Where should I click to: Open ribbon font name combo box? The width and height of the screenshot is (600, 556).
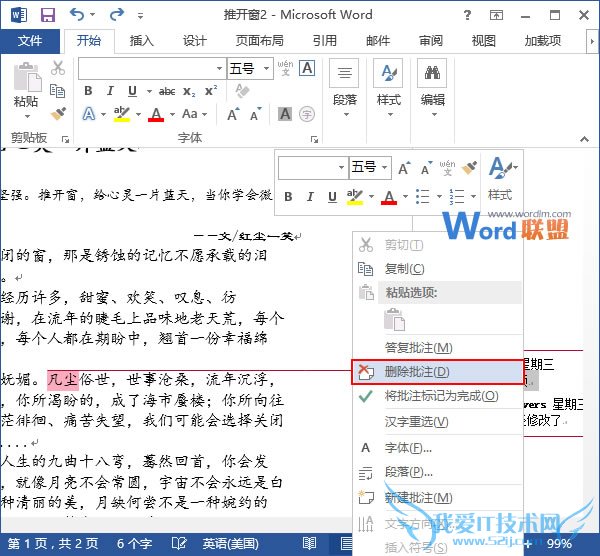[x=152, y=68]
